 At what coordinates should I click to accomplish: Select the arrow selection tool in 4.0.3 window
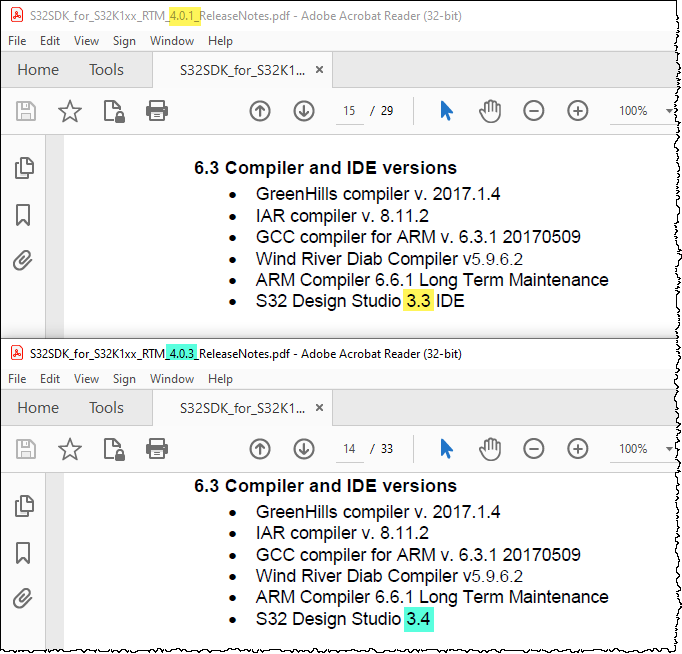446,449
